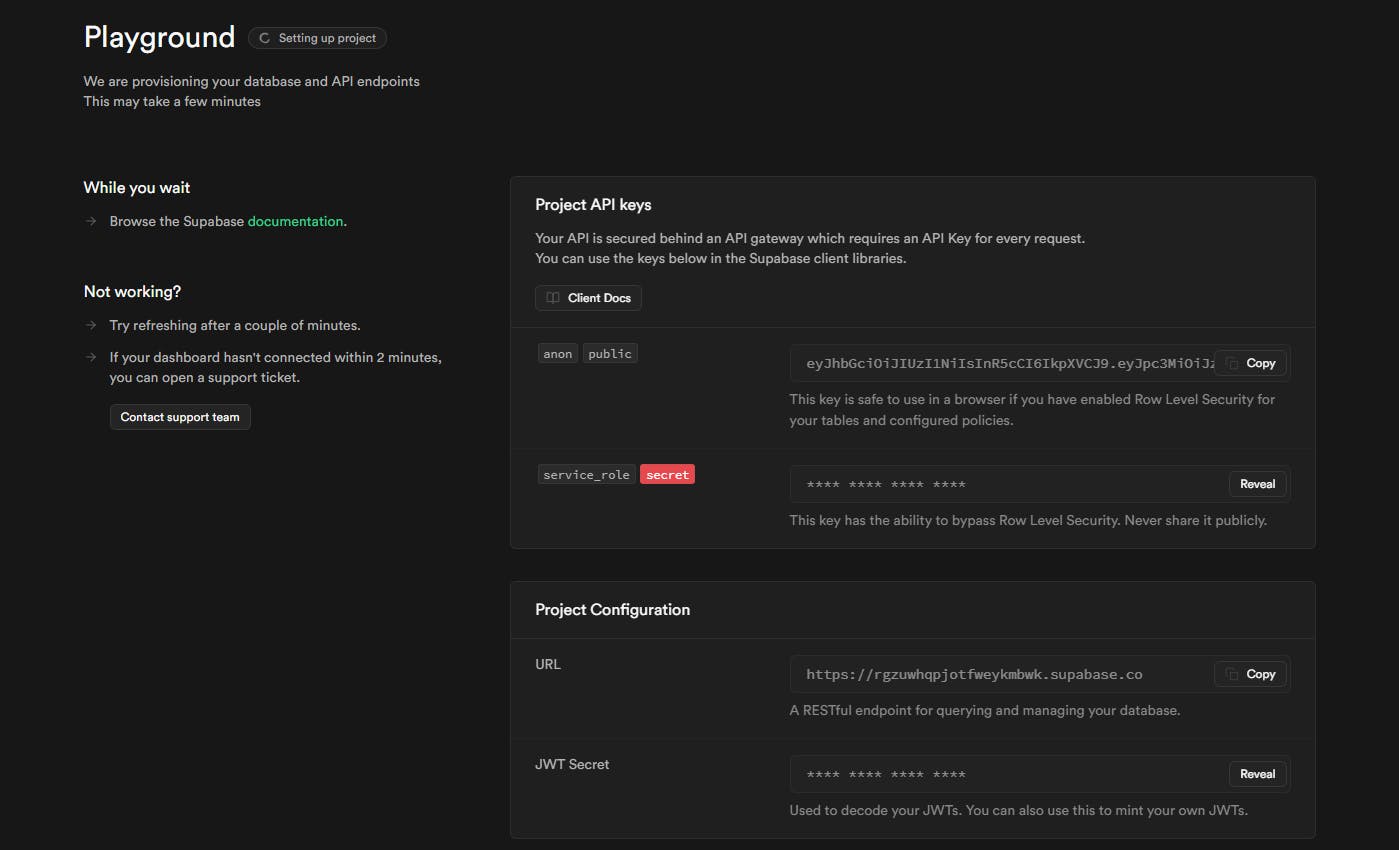Click the spinner icon in Setting up project badge
This screenshot has width=1399, height=850.
coord(264,39)
